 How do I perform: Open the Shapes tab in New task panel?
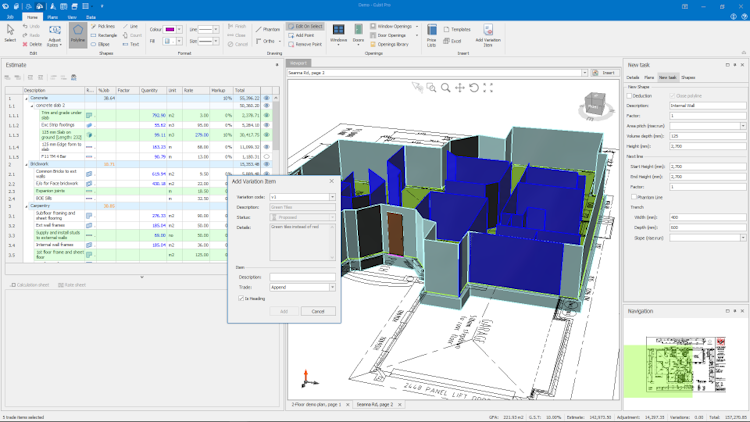[688, 77]
